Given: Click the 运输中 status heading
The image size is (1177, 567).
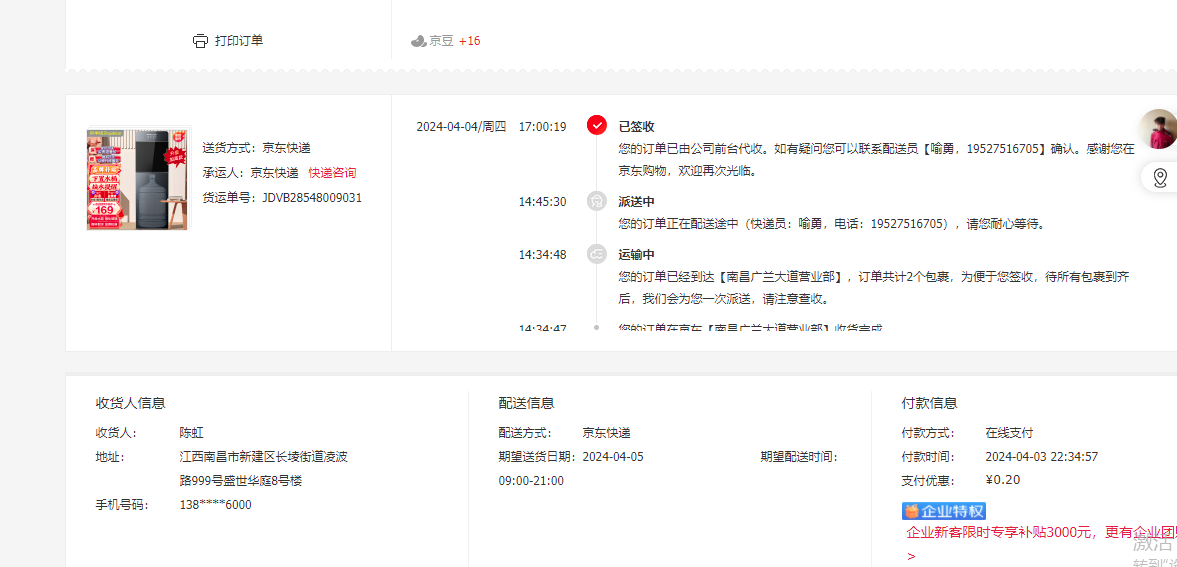Looking at the screenshot, I should click(x=637, y=254).
